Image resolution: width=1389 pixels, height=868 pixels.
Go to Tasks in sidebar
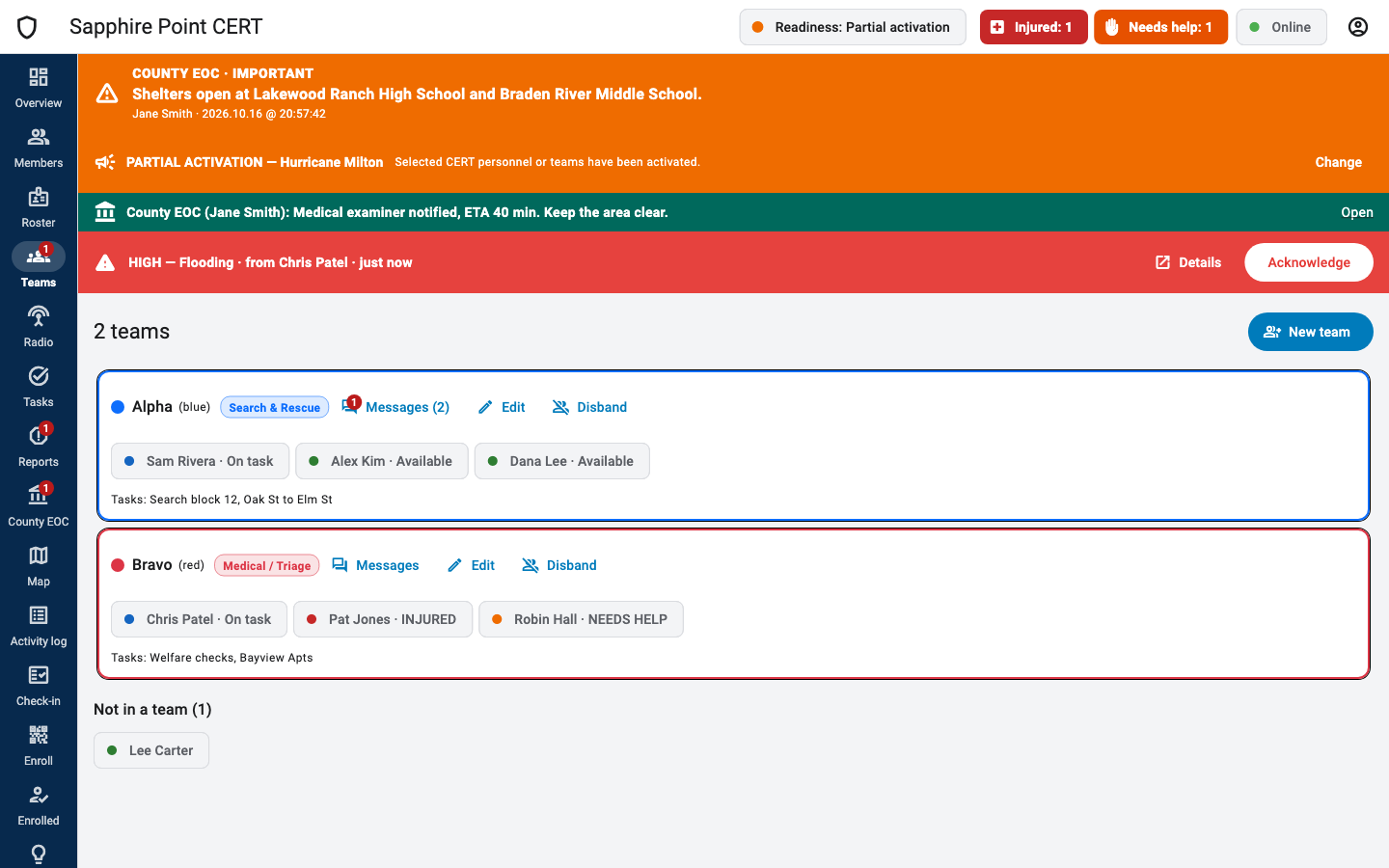coord(39,387)
